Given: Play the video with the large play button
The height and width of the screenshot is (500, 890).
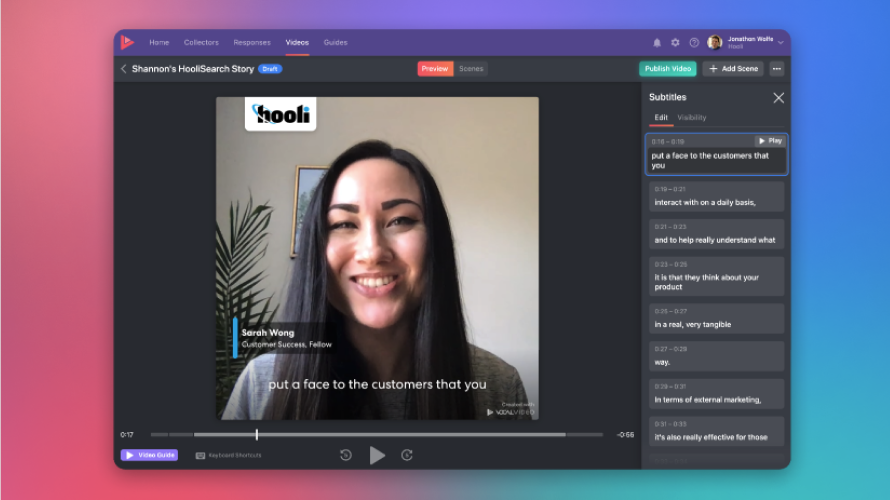Looking at the screenshot, I should coord(377,455).
